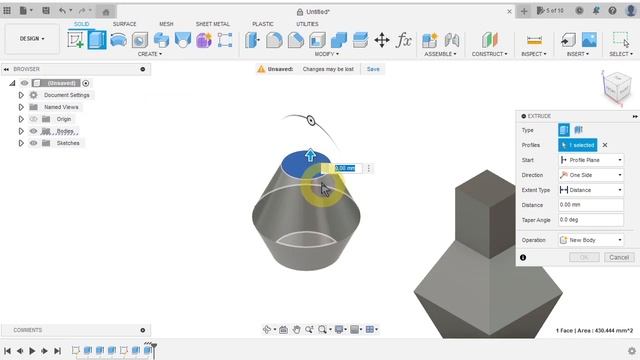Toggle visibility of Unsaved root component
640x360 pixels.
tap(24, 83)
